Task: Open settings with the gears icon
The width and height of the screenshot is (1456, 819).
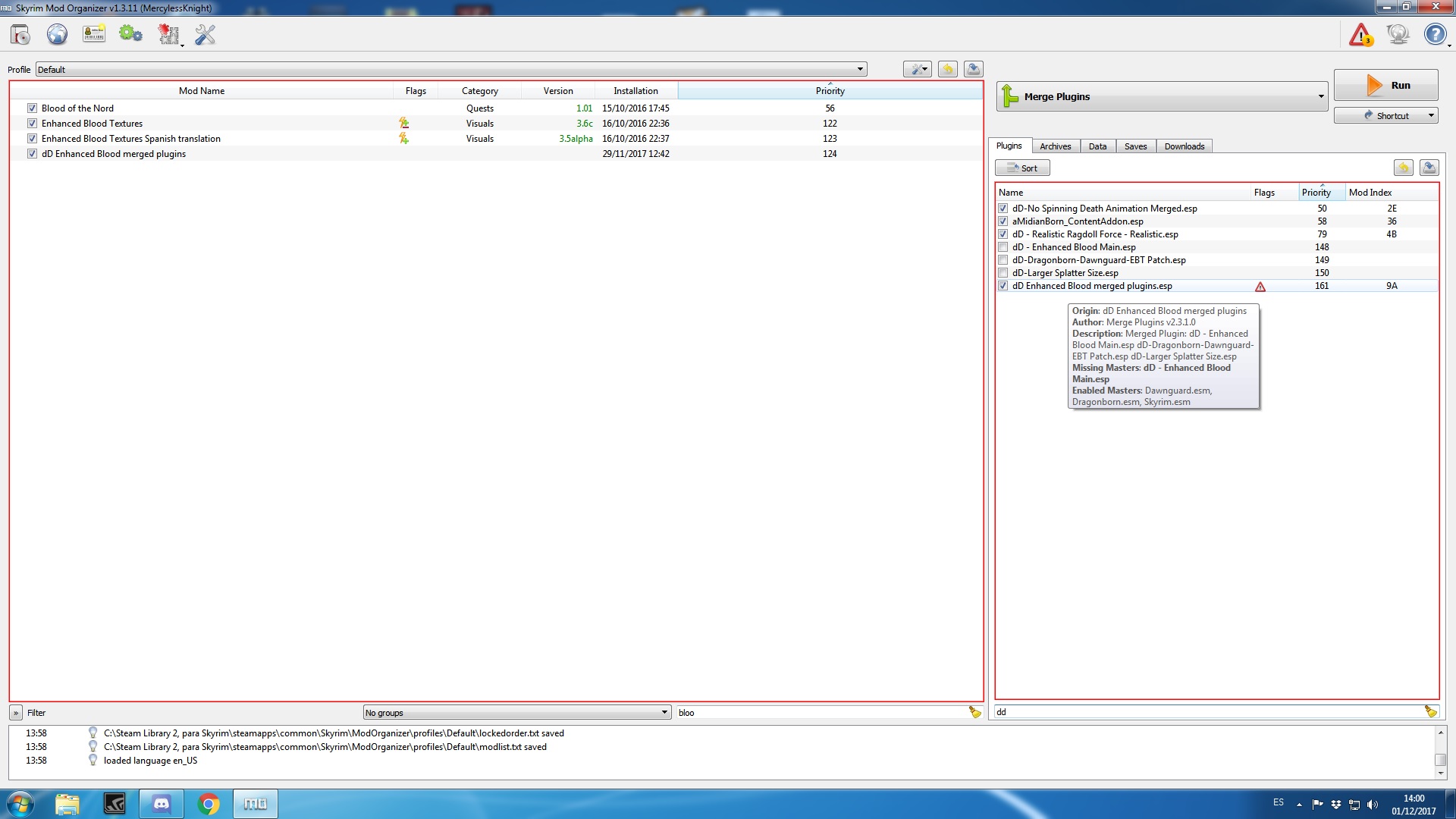Action: pyautogui.click(x=130, y=34)
